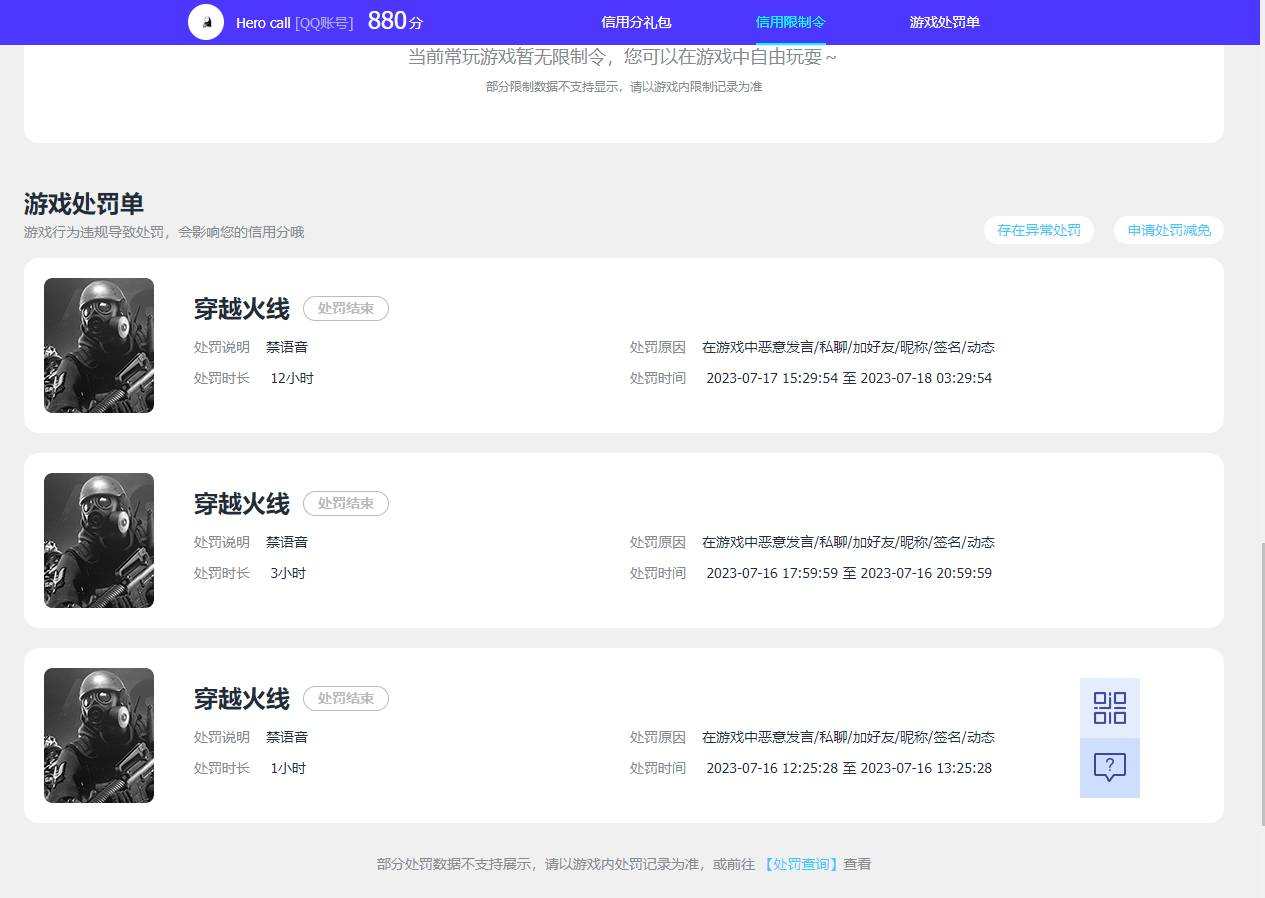Click the 3小时 penalty duration value
This screenshot has height=898, width=1265.
tap(288, 573)
